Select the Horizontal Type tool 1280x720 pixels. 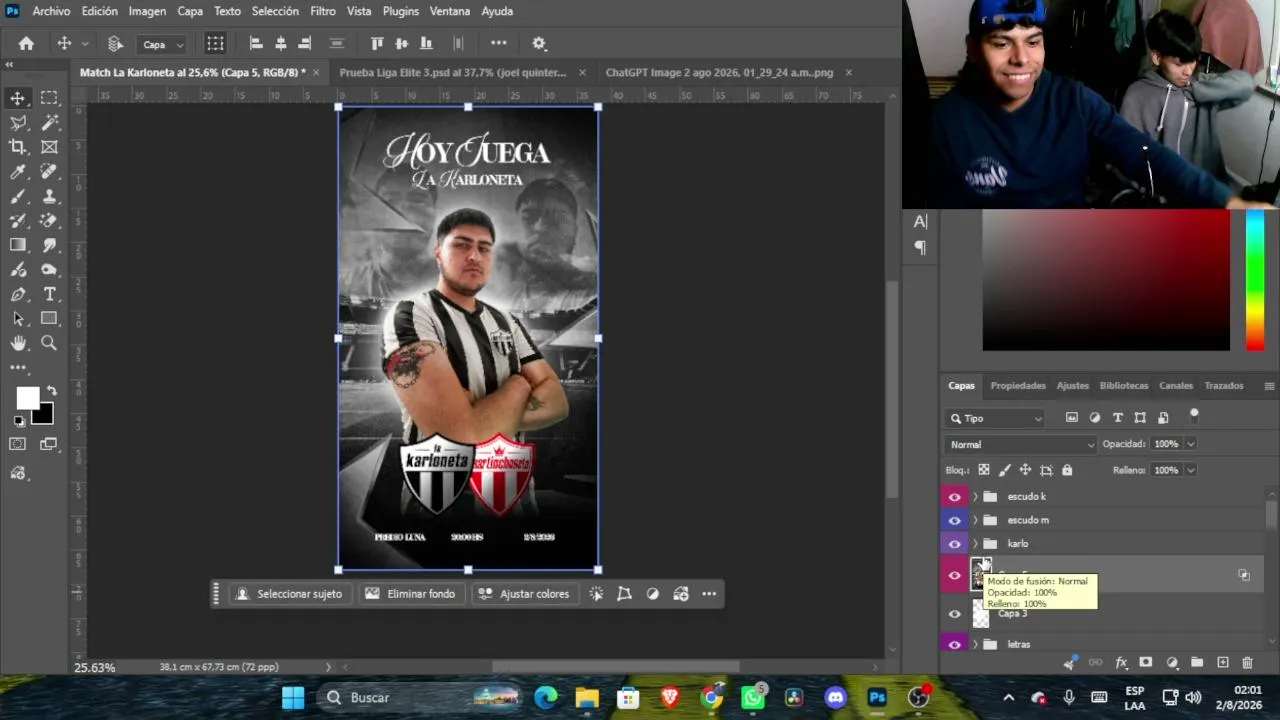tap(49, 294)
